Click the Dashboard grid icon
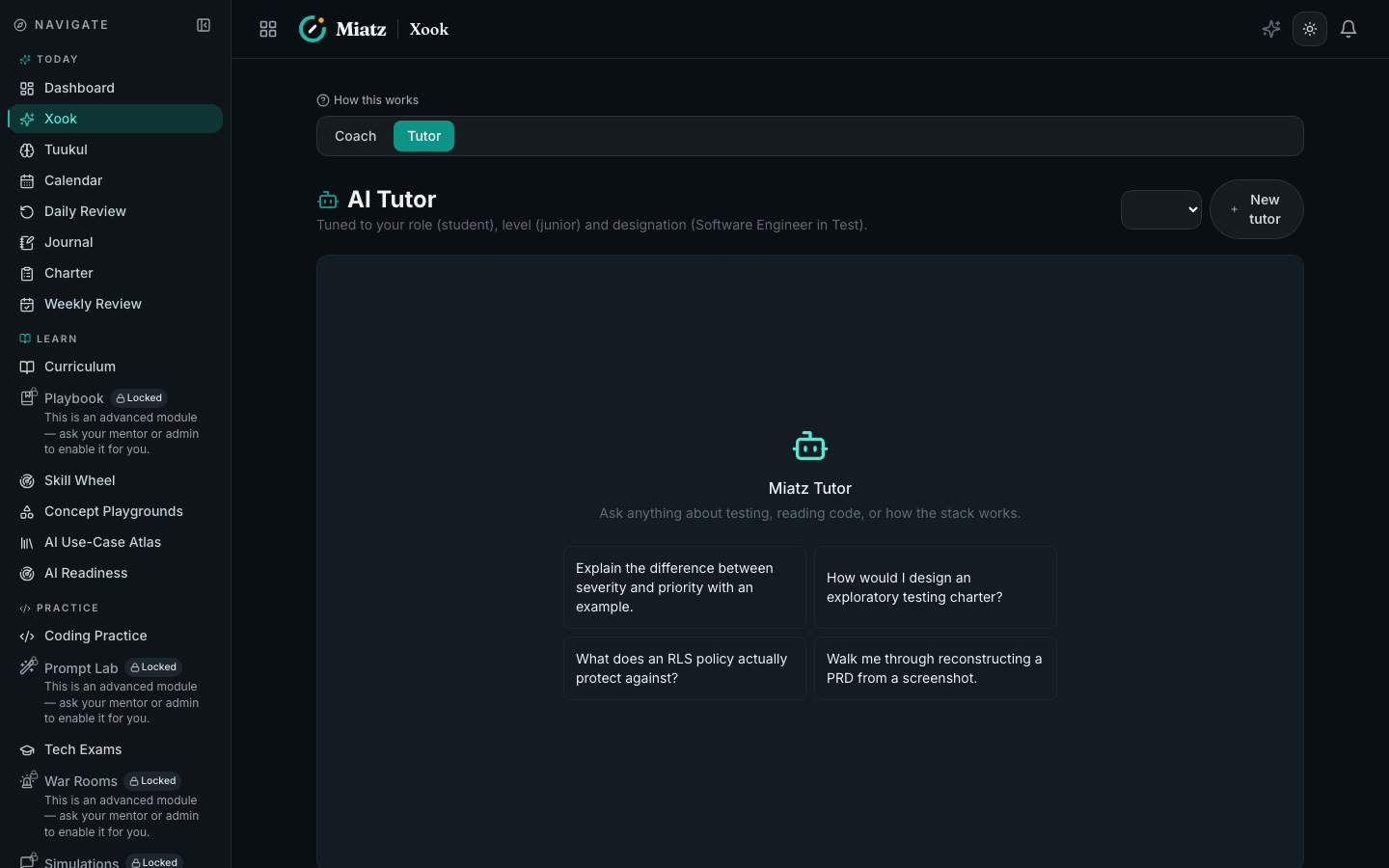Screen dimensions: 1389x868 tap(27, 89)
